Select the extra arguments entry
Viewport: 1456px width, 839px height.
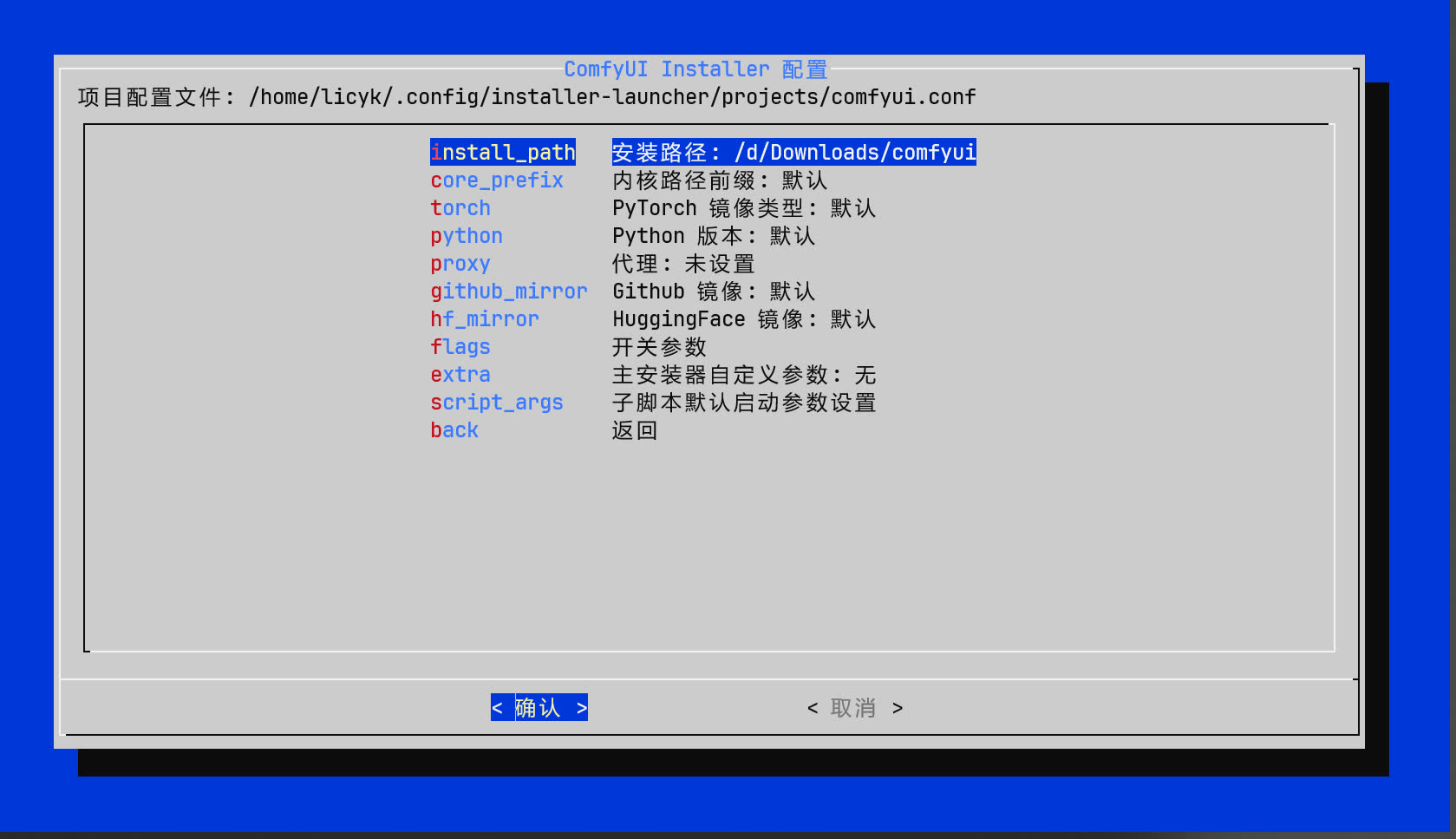point(460,375)
